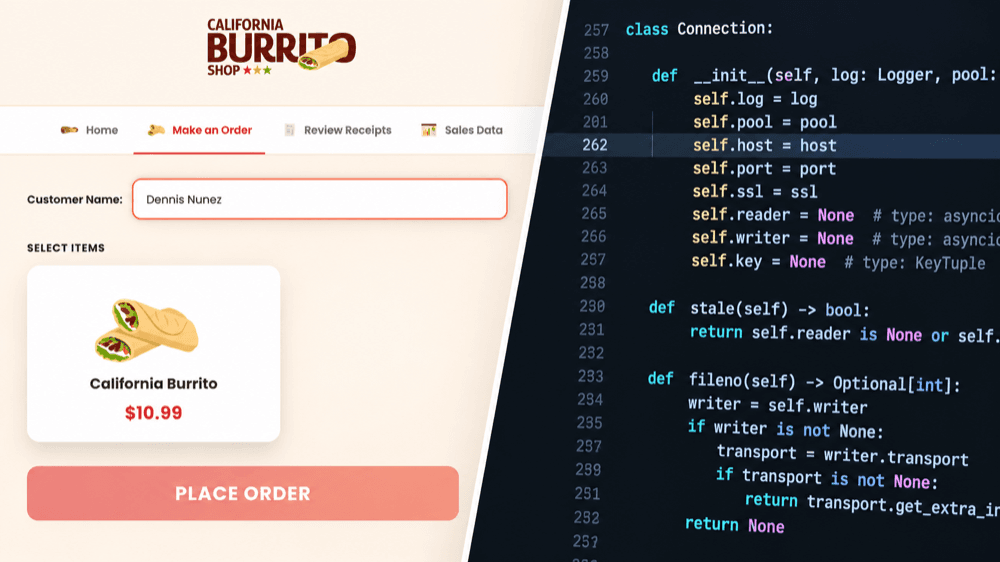Open the Home tab
The width and height of the screenshot is (1000, 562).
pyautogui.click(x=89, y=130)
